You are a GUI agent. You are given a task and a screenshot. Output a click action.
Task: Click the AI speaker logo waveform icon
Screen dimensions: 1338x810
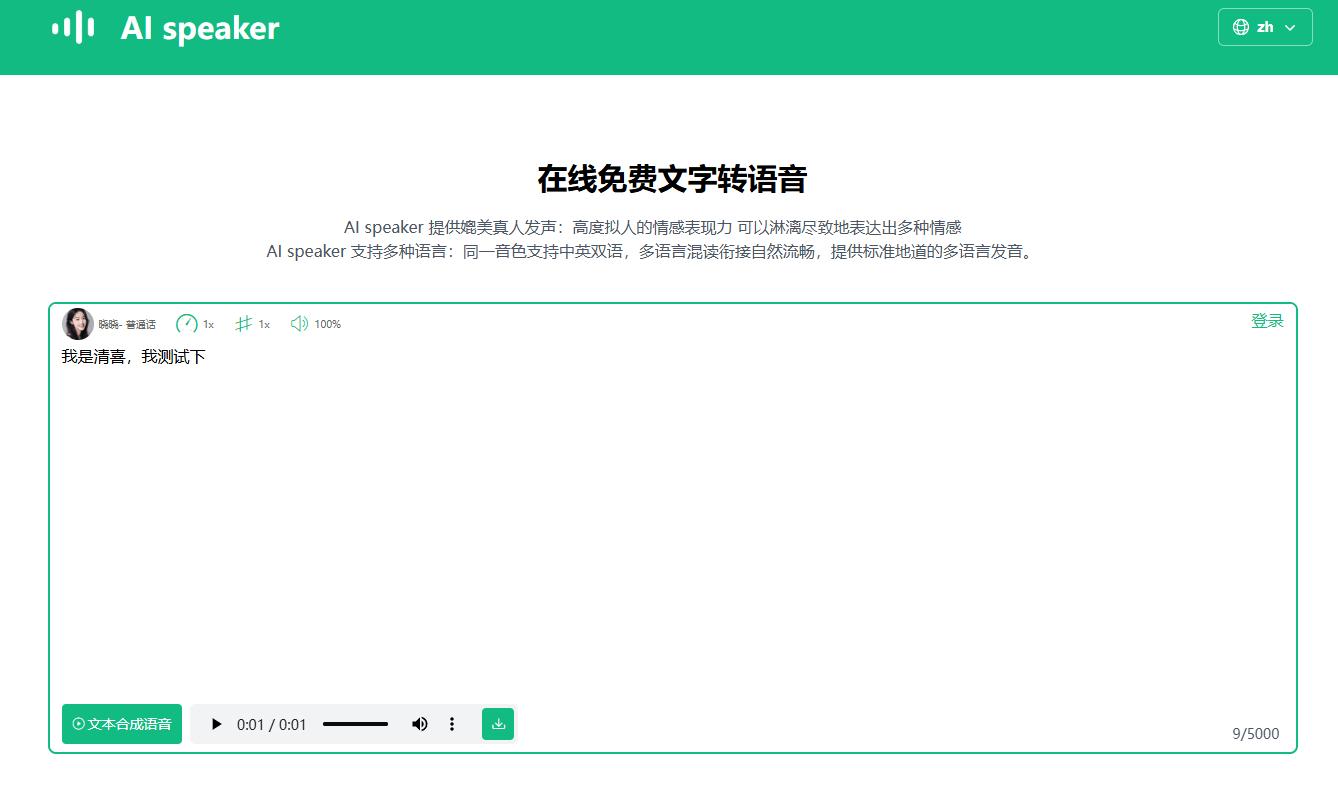click(74, 27)
